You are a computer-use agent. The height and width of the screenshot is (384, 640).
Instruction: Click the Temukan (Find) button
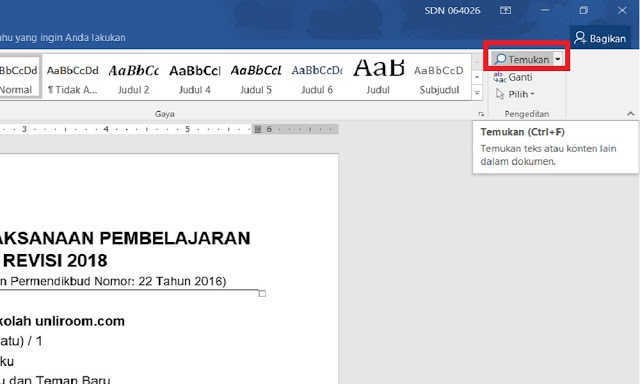pos(522,60)
